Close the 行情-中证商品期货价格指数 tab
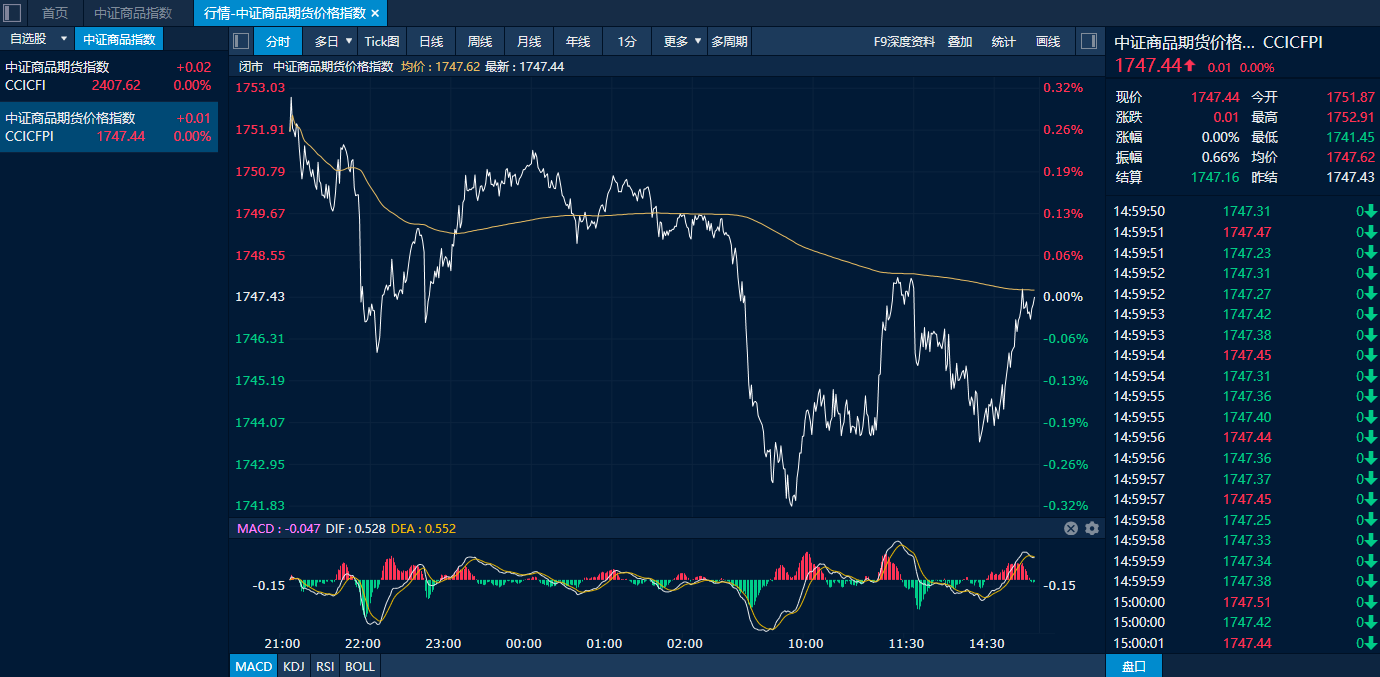This screenshot has width=1380, height=677. [x=375, y=13]
